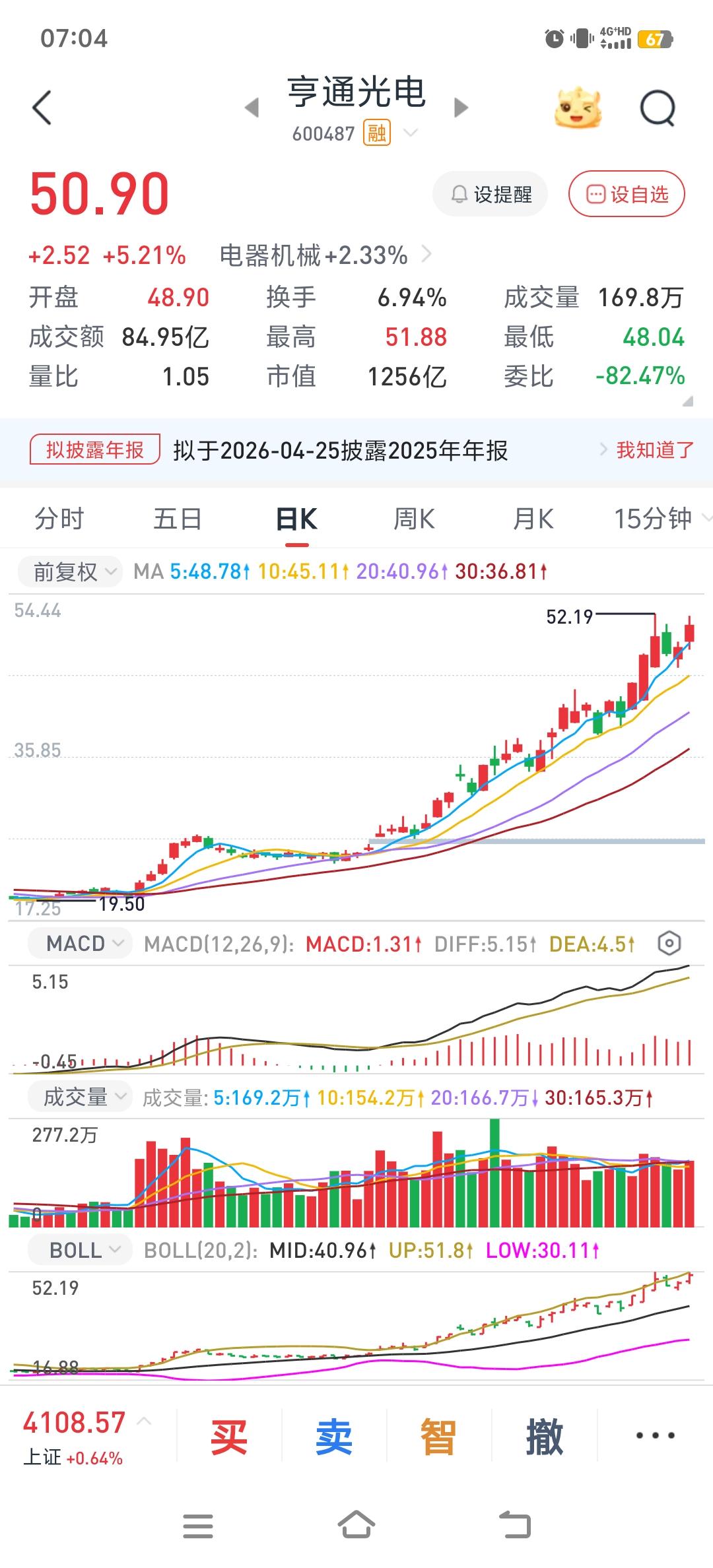Tap Android back navigation icon
This screenshot has width=713, height=1568.
(515, 1524)
